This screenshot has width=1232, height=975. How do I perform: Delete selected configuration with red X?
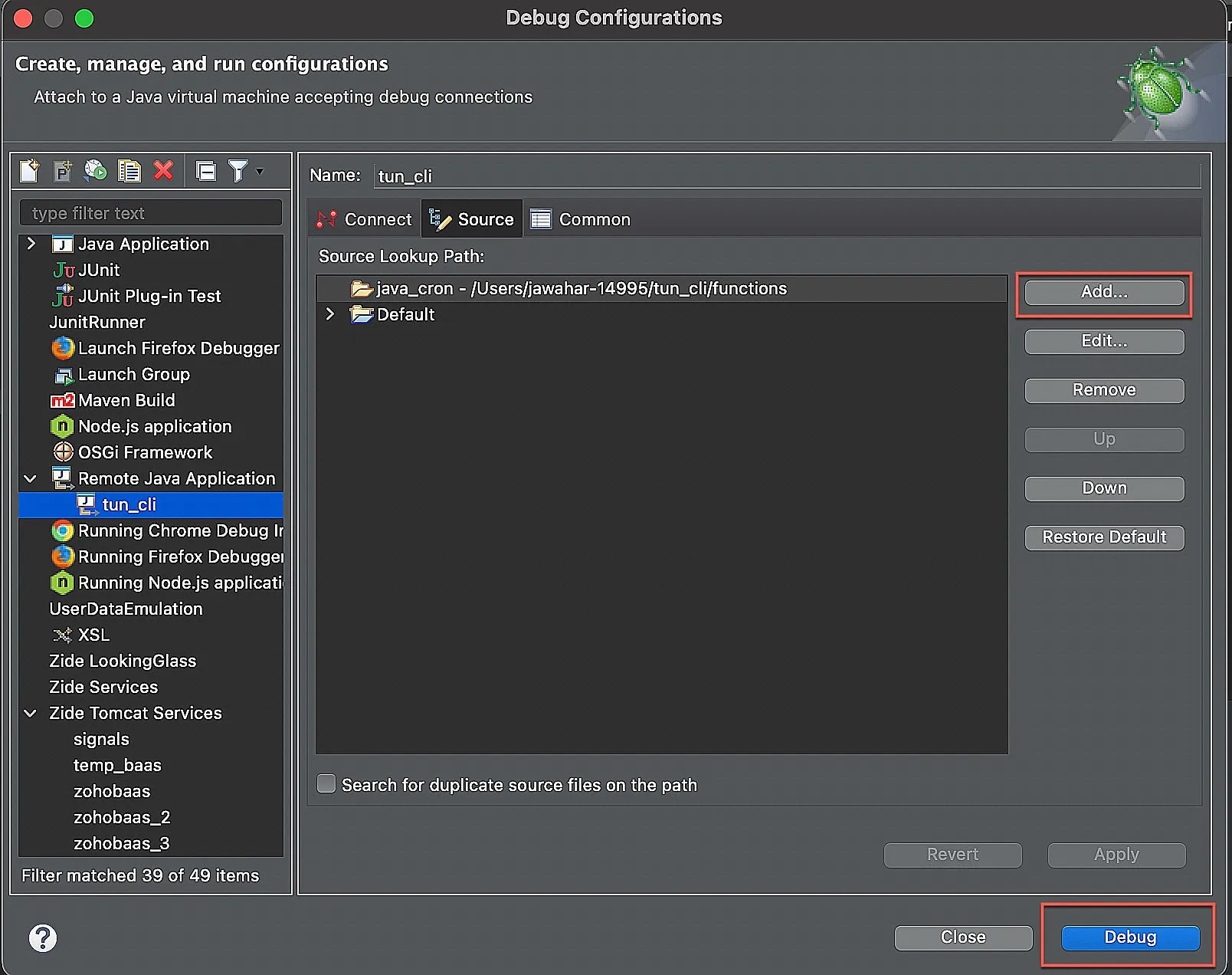pyautogui.click(x=163, y=170)
